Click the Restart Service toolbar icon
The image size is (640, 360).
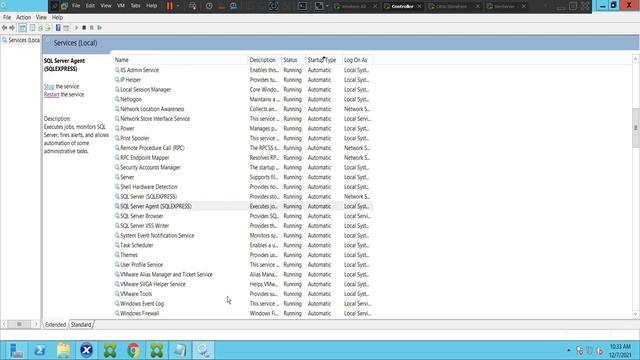[100, 28]
